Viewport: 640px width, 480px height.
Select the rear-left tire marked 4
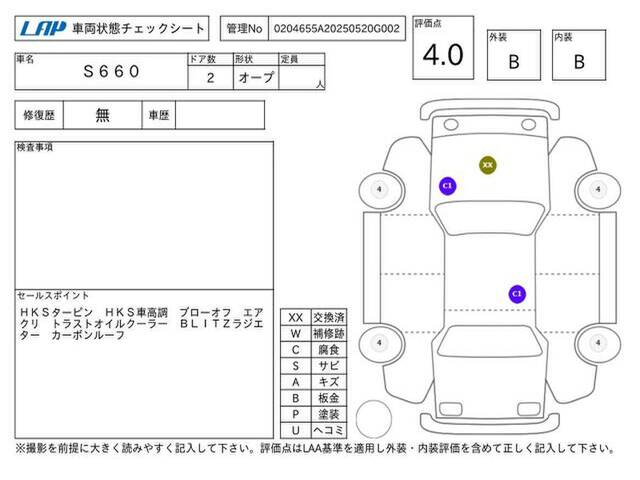click(380, 343)
